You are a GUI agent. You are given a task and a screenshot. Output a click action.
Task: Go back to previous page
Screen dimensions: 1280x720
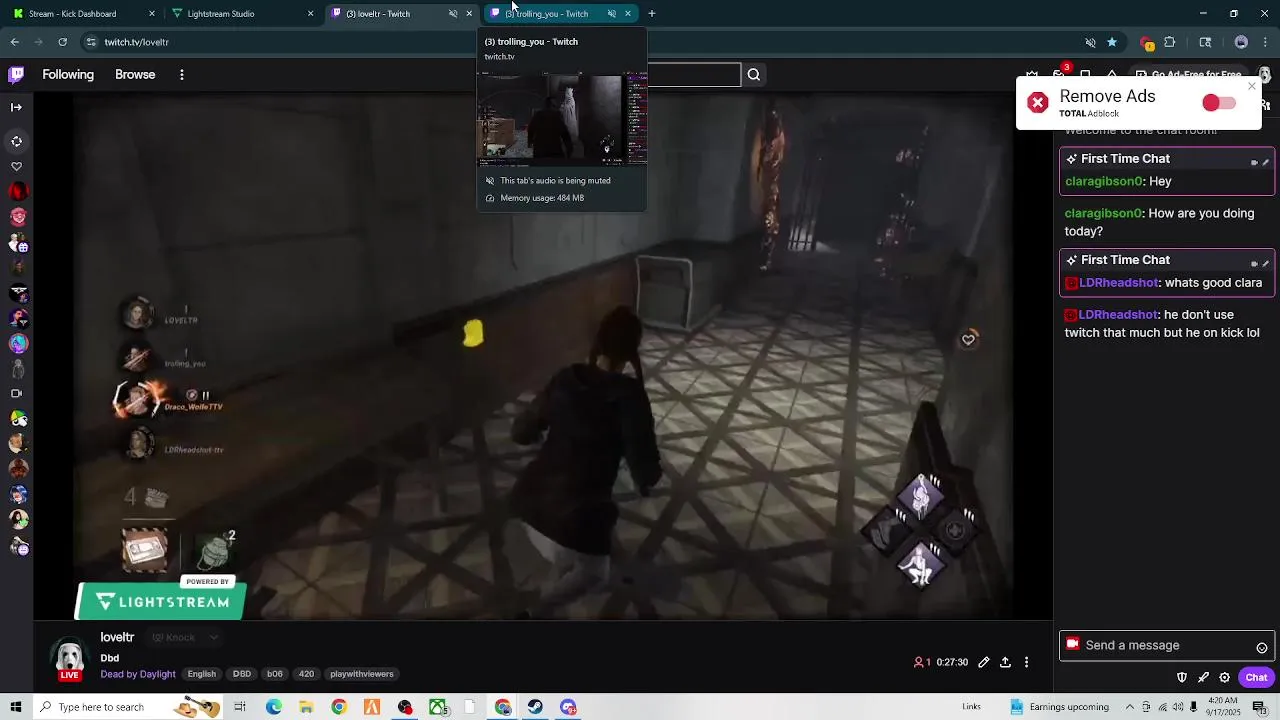coord(14,42)
